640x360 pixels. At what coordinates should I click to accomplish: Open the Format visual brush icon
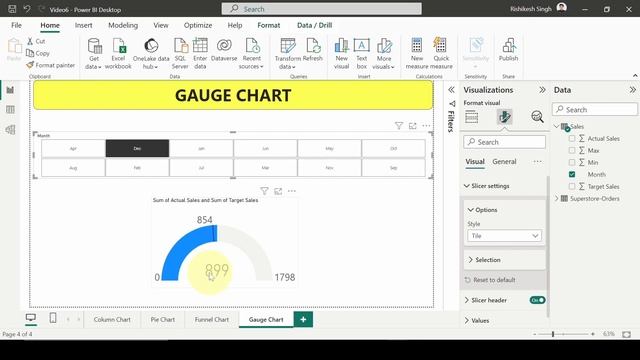(504, 117)
